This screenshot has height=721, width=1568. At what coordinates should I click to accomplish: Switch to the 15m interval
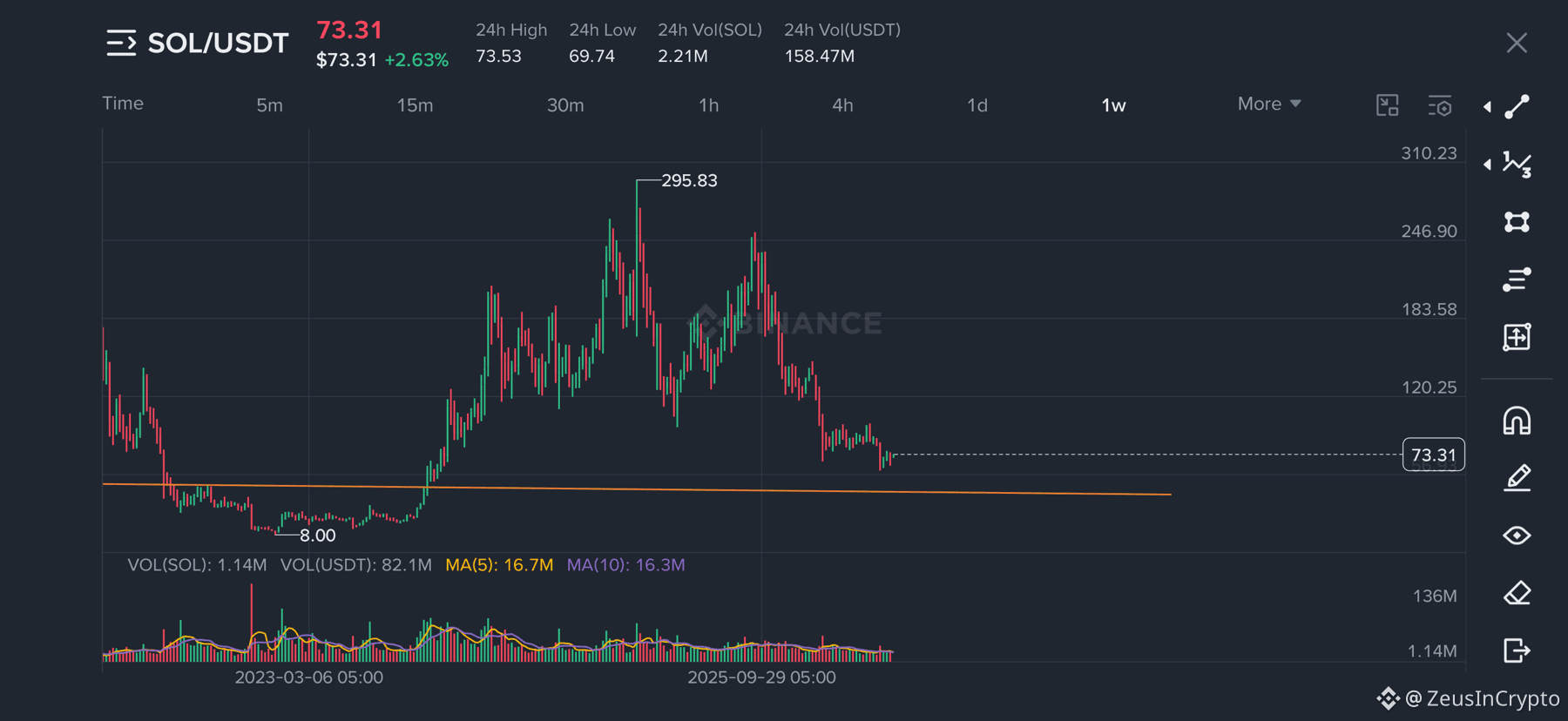[x=415, y=105]
